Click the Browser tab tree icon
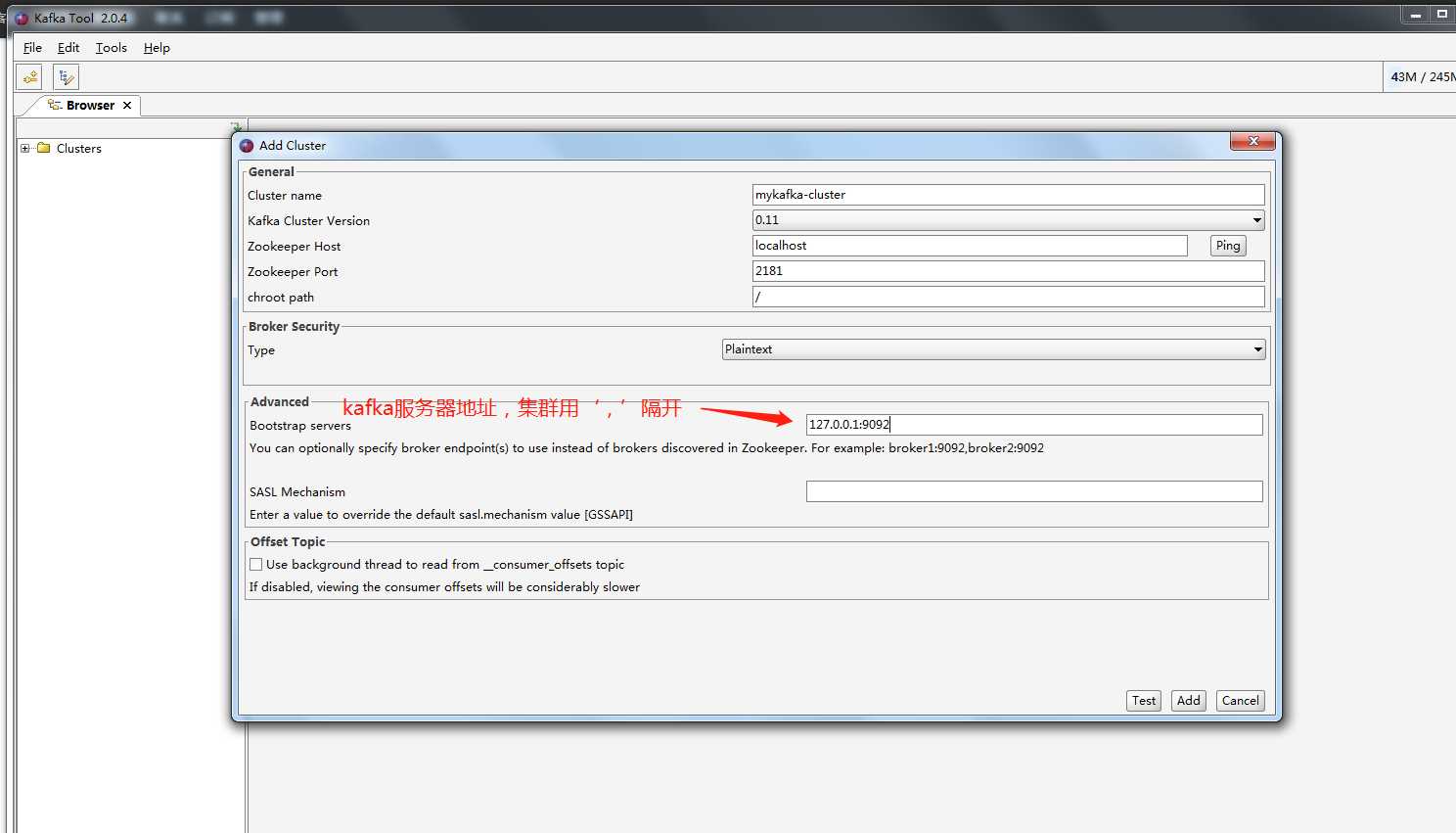This screenshot has width=1456, height=833. (55, 105)
